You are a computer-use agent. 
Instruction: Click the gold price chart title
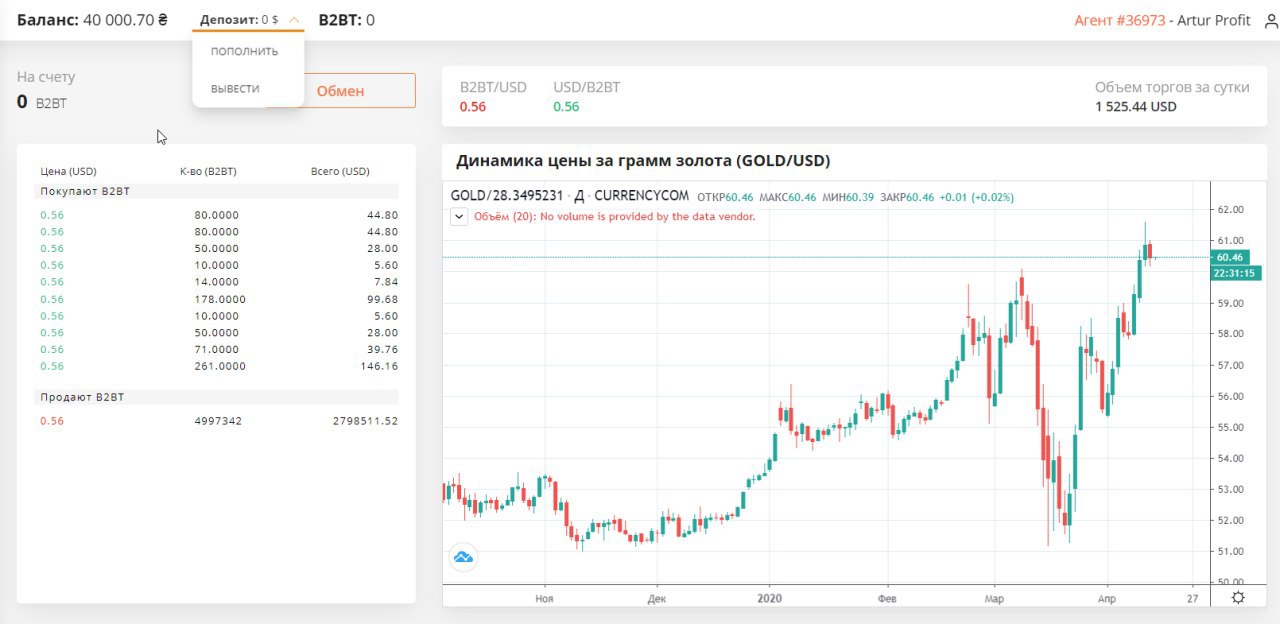643,161
